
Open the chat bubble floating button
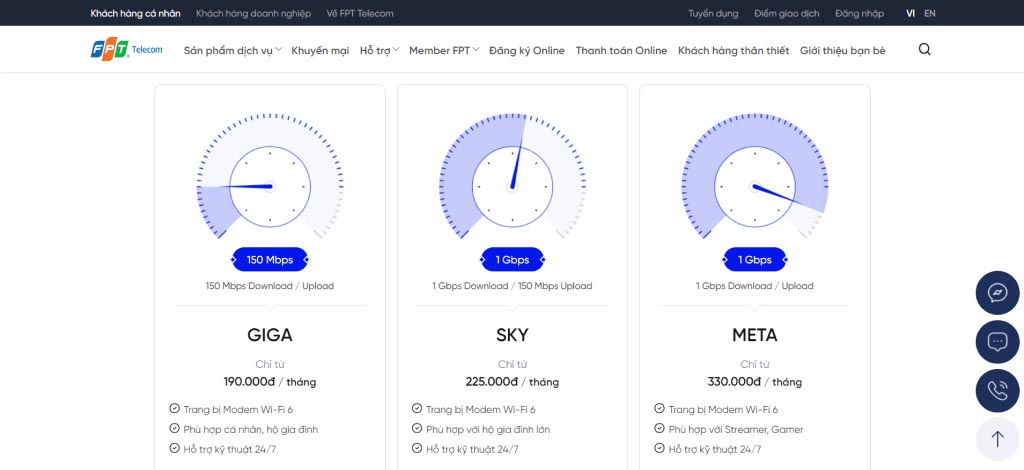click(x=997, y=341)
